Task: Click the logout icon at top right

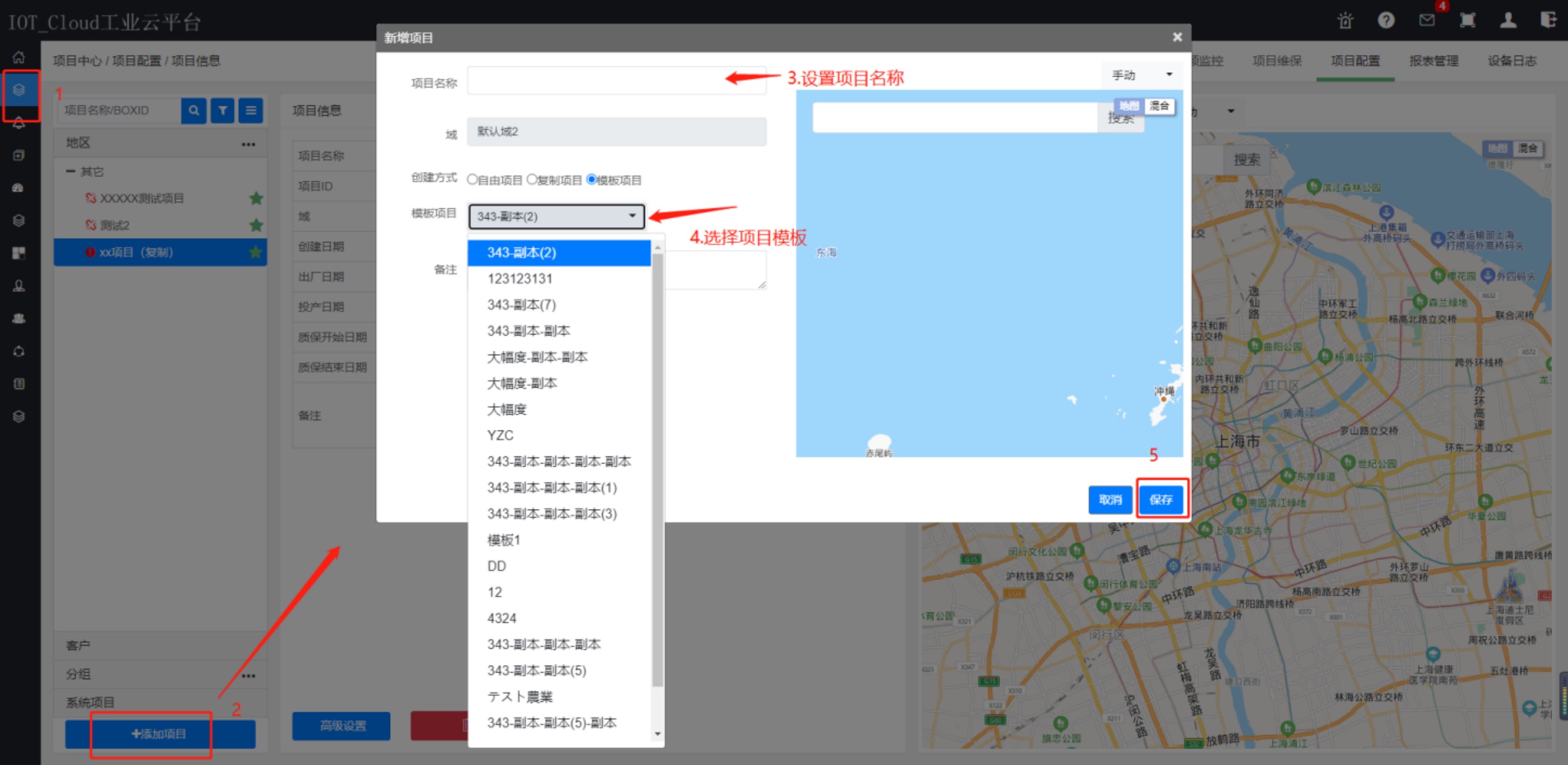Action: point(1548,21)
